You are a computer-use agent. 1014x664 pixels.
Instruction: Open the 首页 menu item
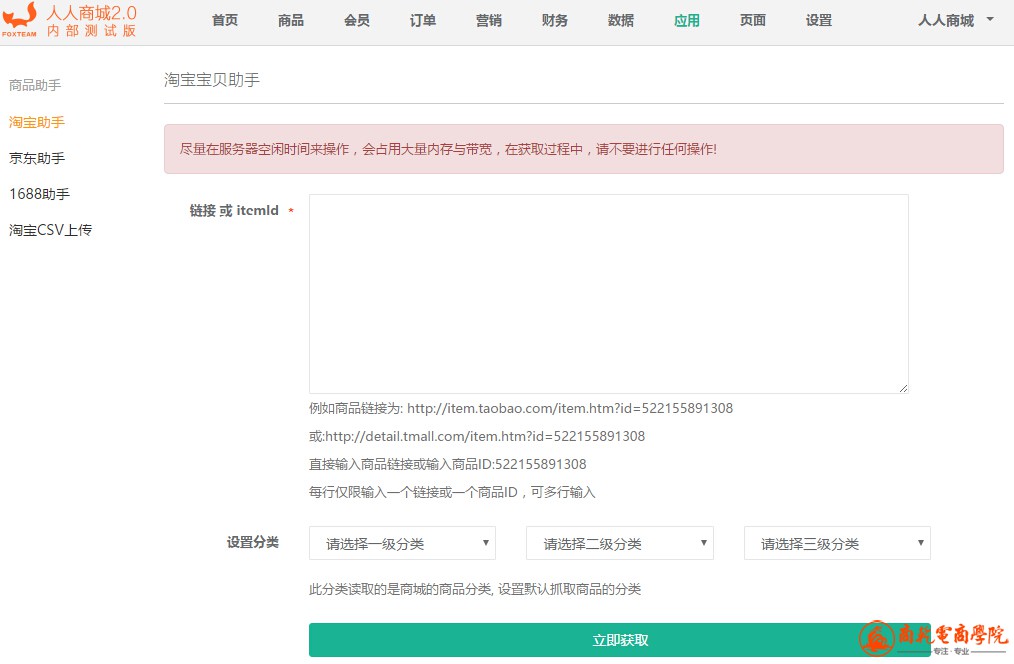pyautogui.click(x=225, y=21)
